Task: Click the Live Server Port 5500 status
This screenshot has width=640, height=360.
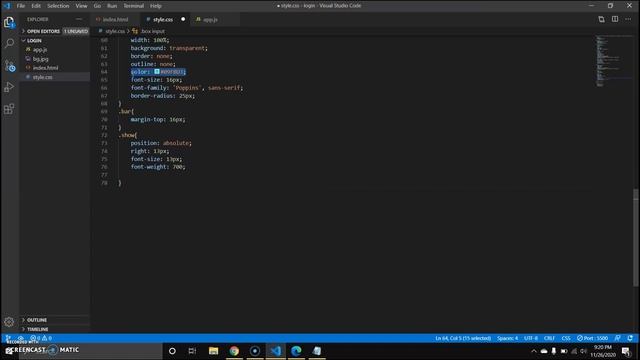Action: tap(592, 338)
